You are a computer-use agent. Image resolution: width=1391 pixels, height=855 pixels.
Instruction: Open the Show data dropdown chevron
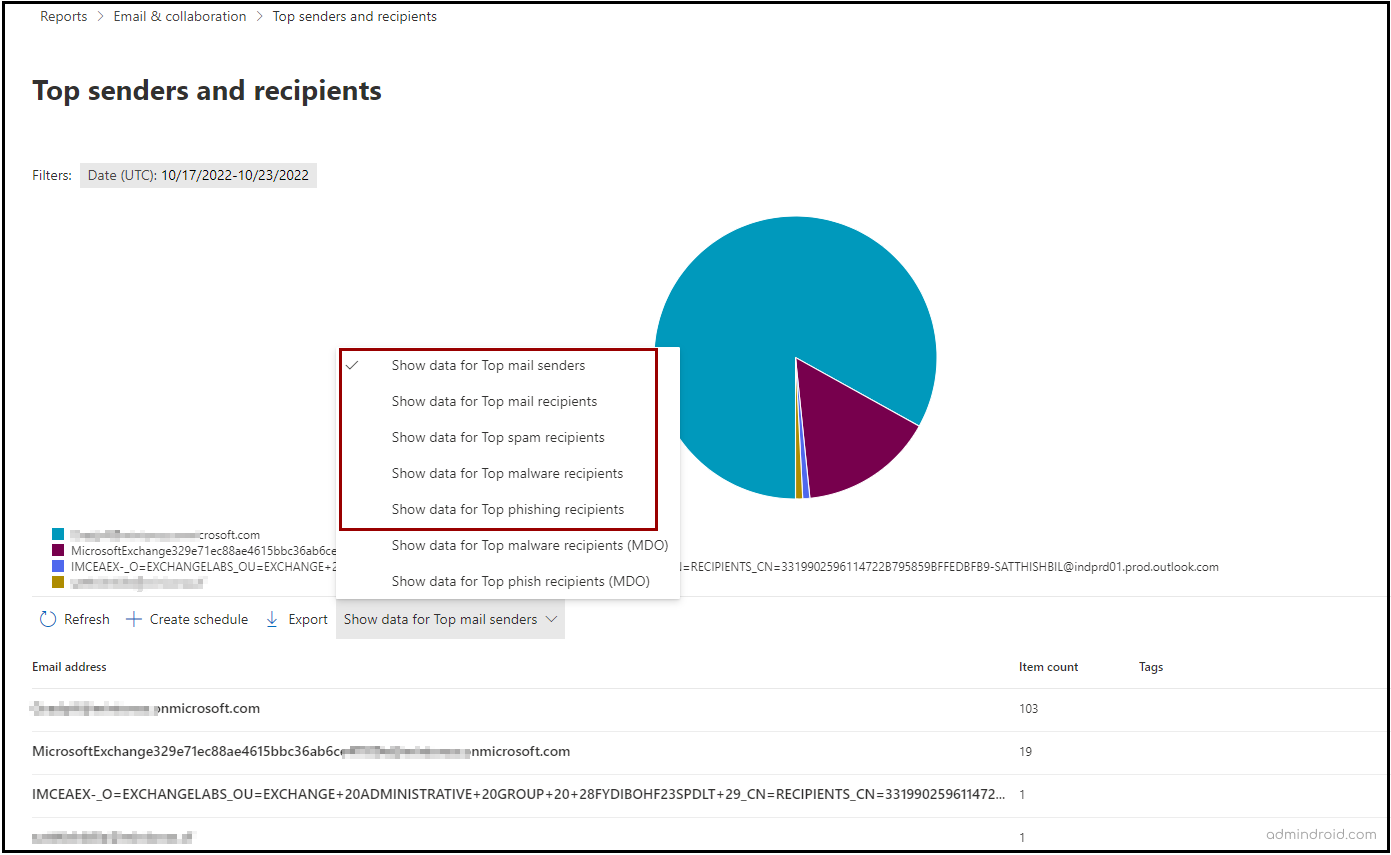(551, 619)
